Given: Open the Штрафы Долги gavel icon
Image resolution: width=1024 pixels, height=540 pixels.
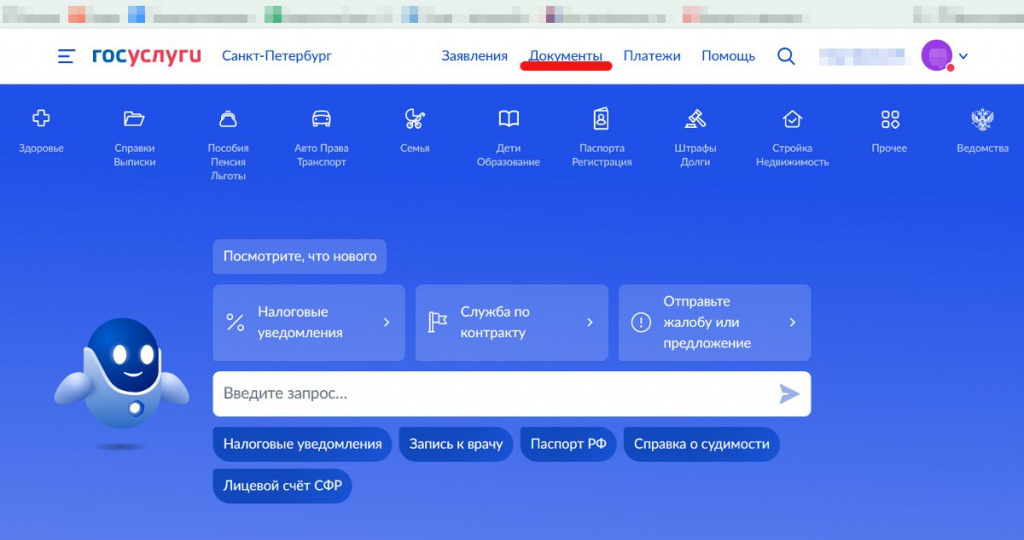Looking at the screenshot, I should coord(695,118).
